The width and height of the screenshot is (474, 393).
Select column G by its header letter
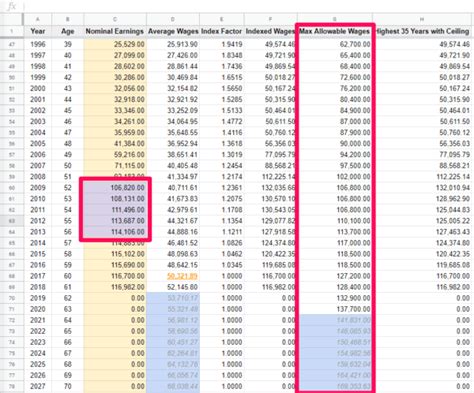[x=335, y=19]
